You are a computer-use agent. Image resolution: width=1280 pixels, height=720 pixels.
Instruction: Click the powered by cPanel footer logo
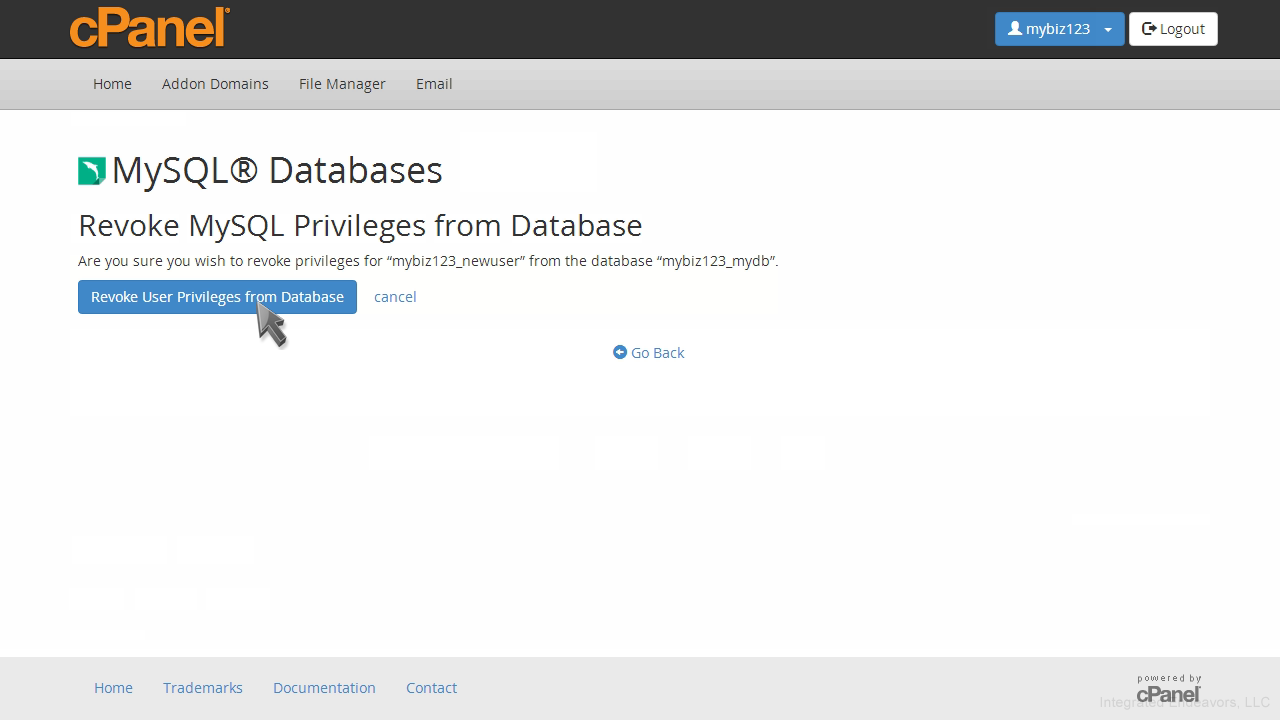pos(1168,688)
